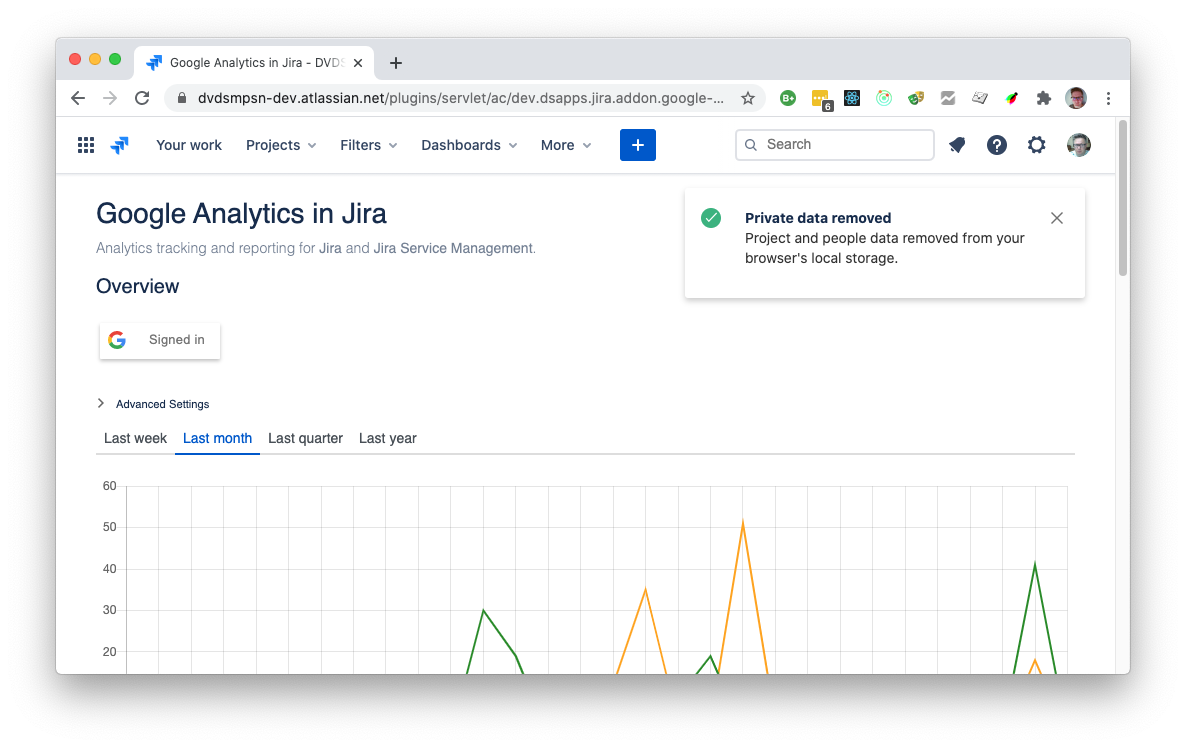Dismiss the Private data removed notification

(x=1057, y=218)
